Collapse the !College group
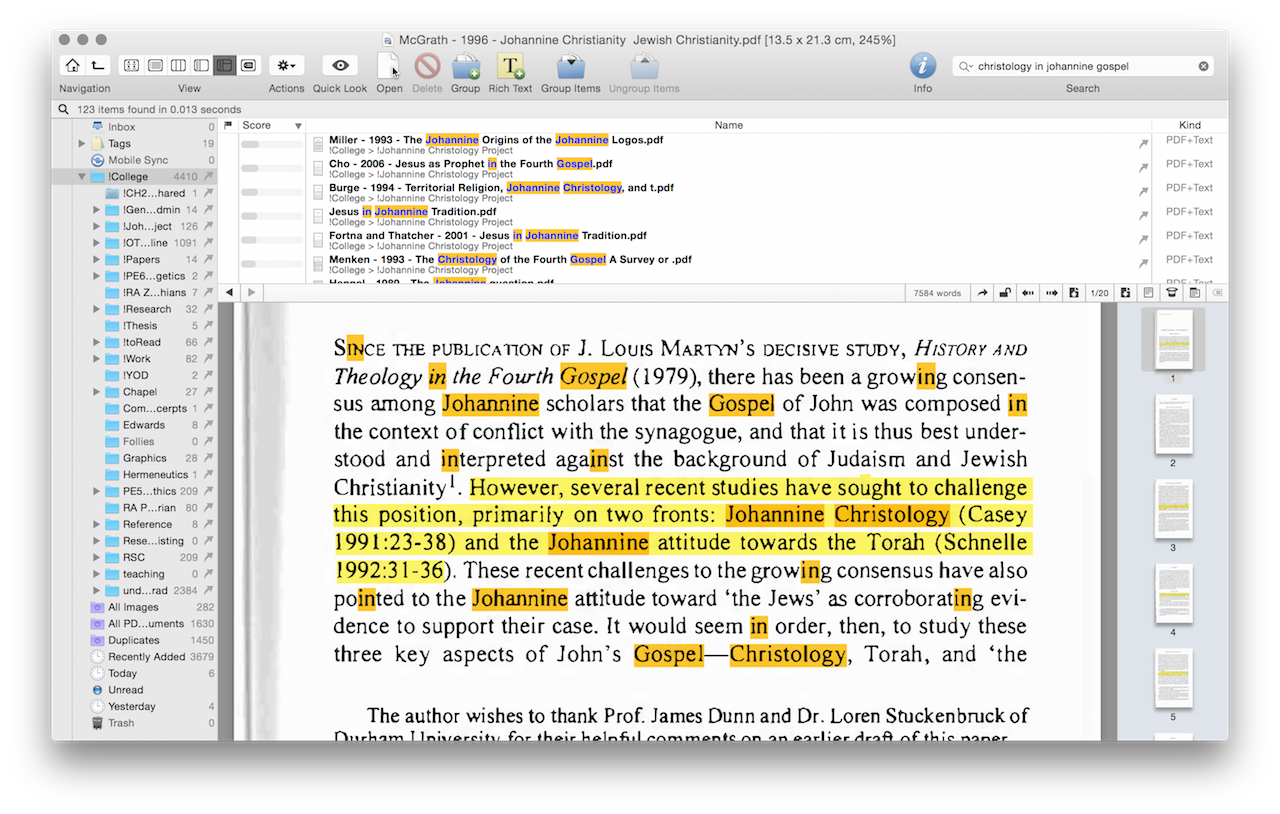 [x=82, y=177]
